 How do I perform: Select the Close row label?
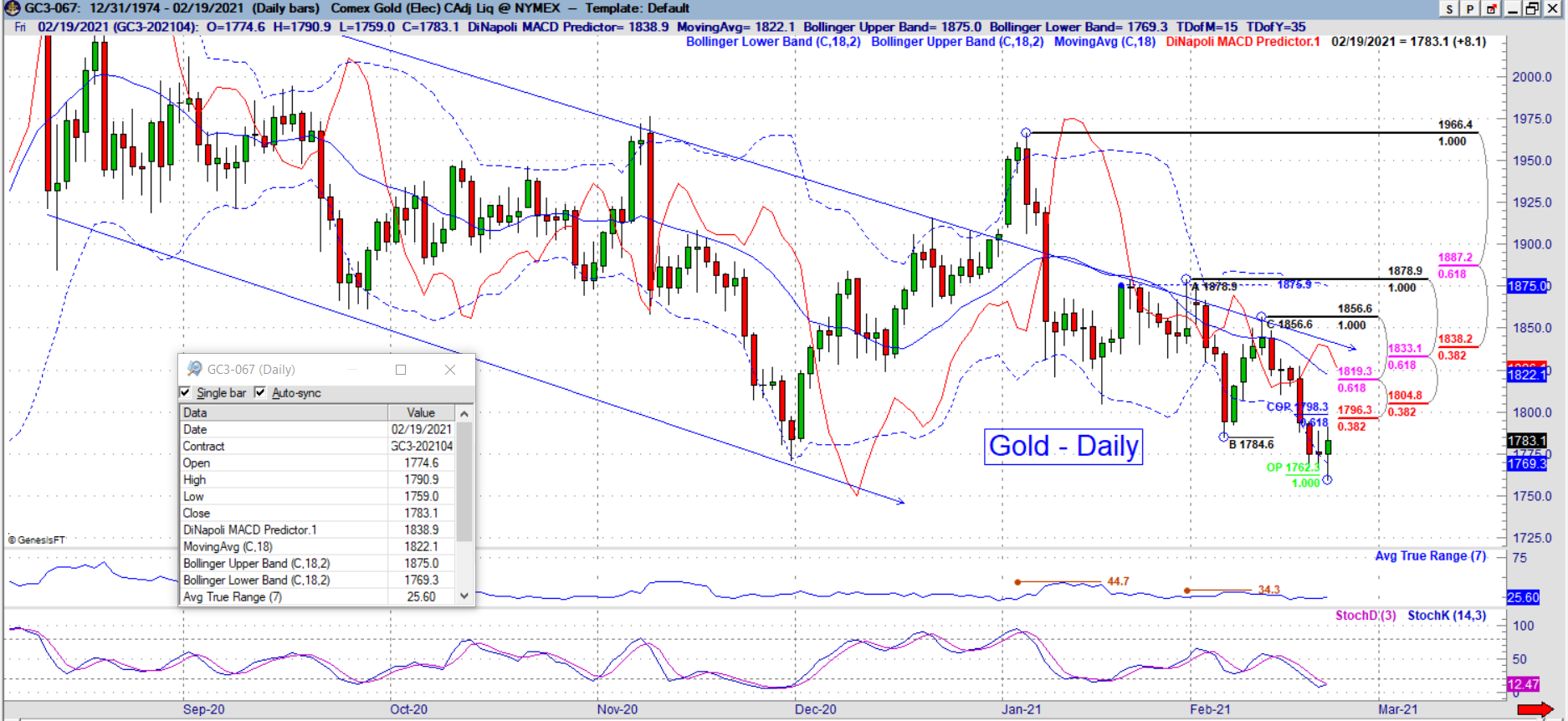(196, 513)
